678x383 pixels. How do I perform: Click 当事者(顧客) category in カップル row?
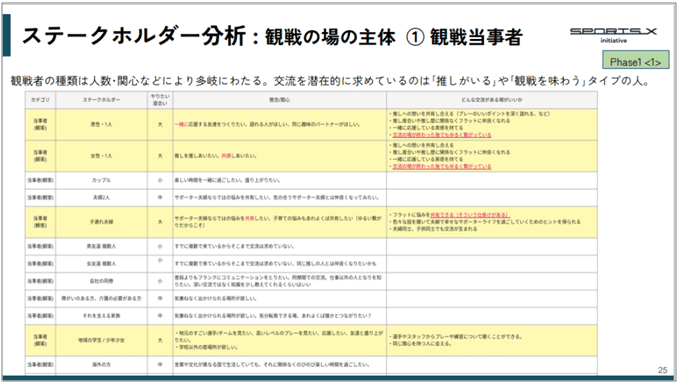(x=40, y=180)
